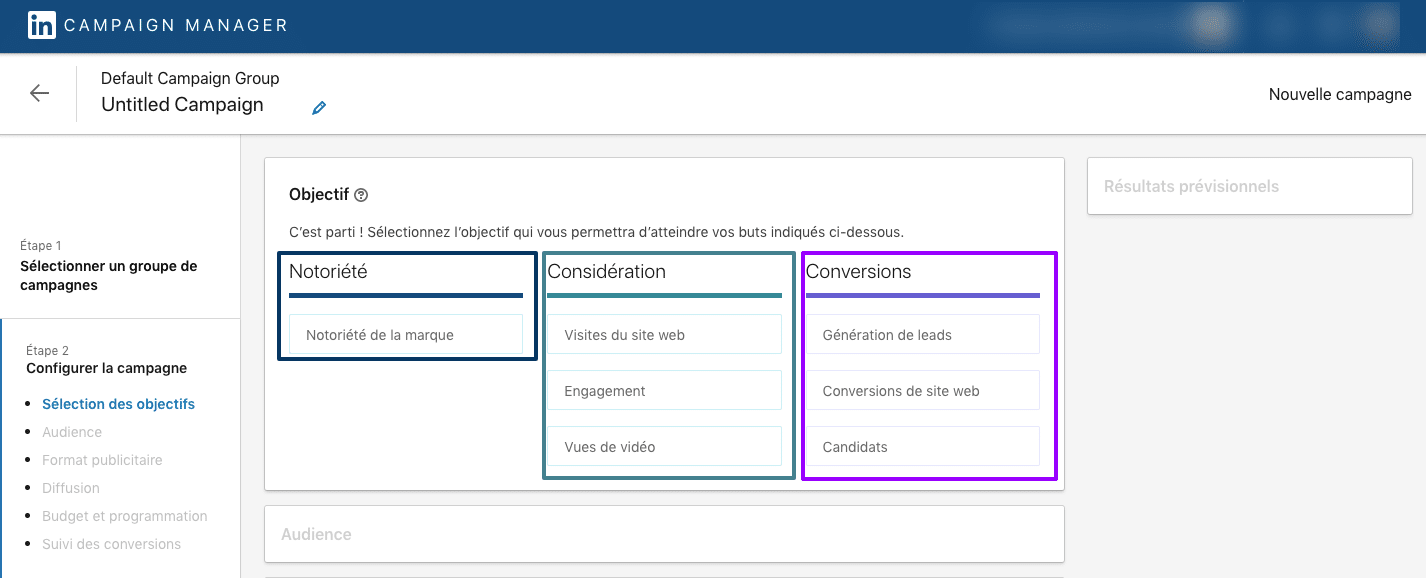Viewport: 1426px width, 578px height.
Task: Go back using the back arrow
Action: coord(39,92)
